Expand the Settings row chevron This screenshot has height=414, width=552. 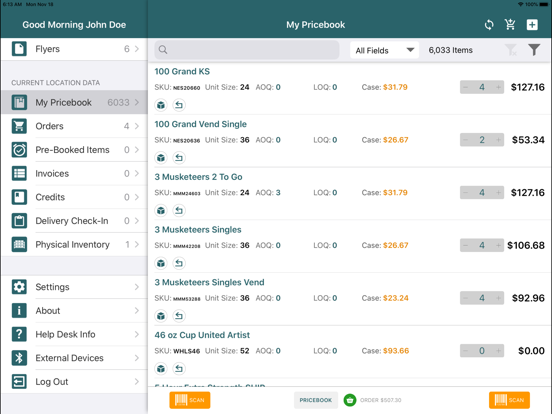click(137, 287)
